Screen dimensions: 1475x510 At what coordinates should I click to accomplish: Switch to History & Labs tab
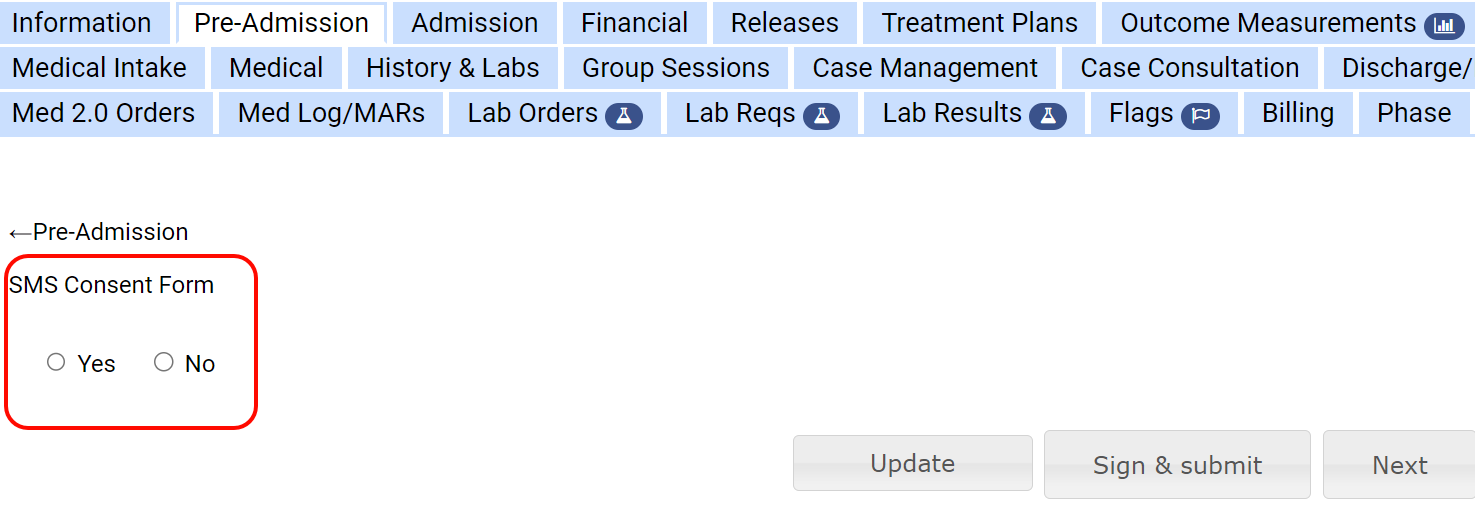[452, 68]
